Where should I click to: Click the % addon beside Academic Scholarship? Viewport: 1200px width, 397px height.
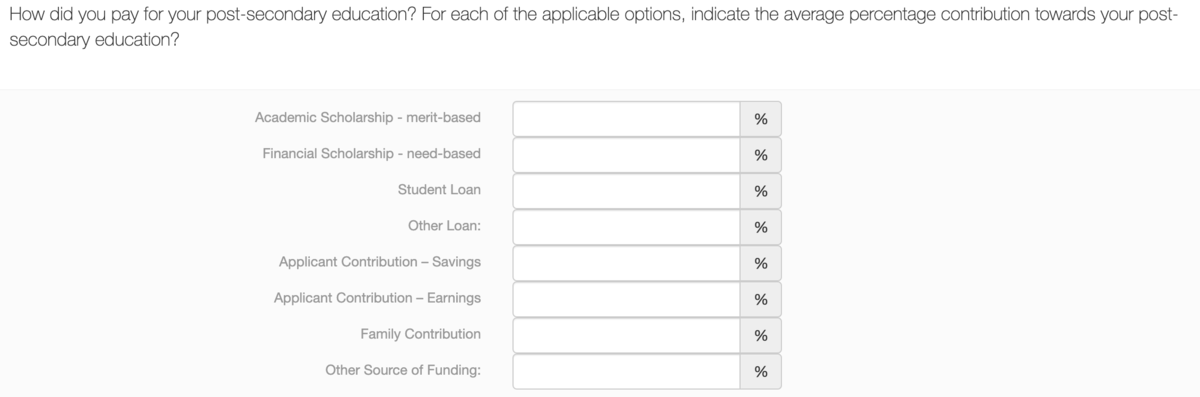pyautogui.click(x=761, y=119)
